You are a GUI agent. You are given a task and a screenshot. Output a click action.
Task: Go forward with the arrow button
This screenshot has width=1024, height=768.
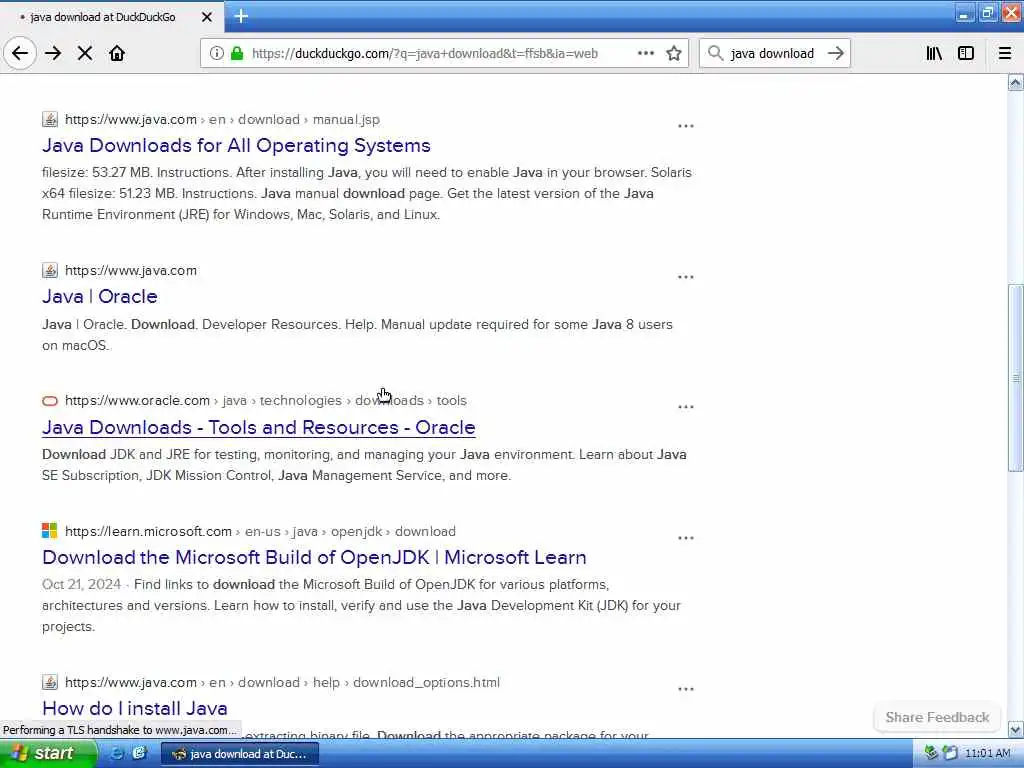(53, 53)
